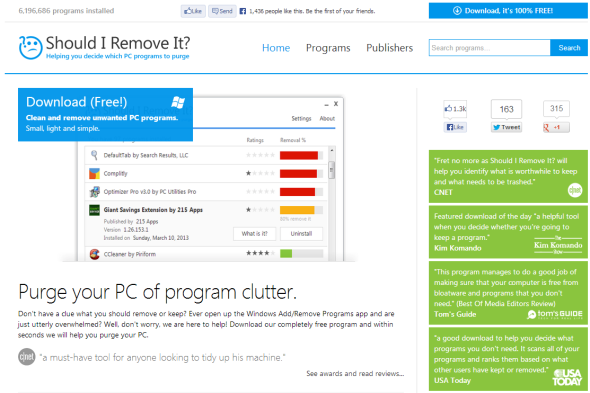Click the Ratings column header
The height and width of the screenshot is (393, 590).
(255, 140)
